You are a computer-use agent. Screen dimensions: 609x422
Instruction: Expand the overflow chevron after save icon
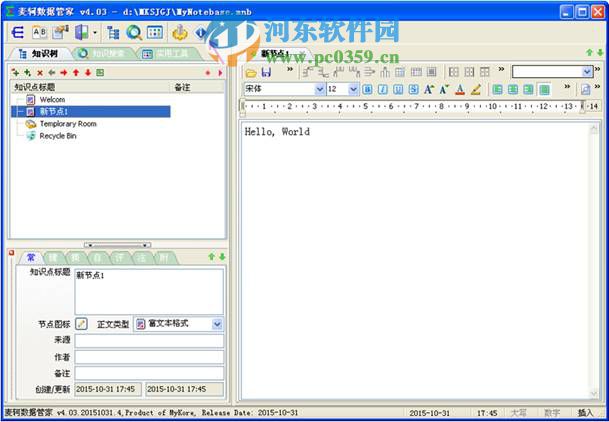tap(290, 69)
